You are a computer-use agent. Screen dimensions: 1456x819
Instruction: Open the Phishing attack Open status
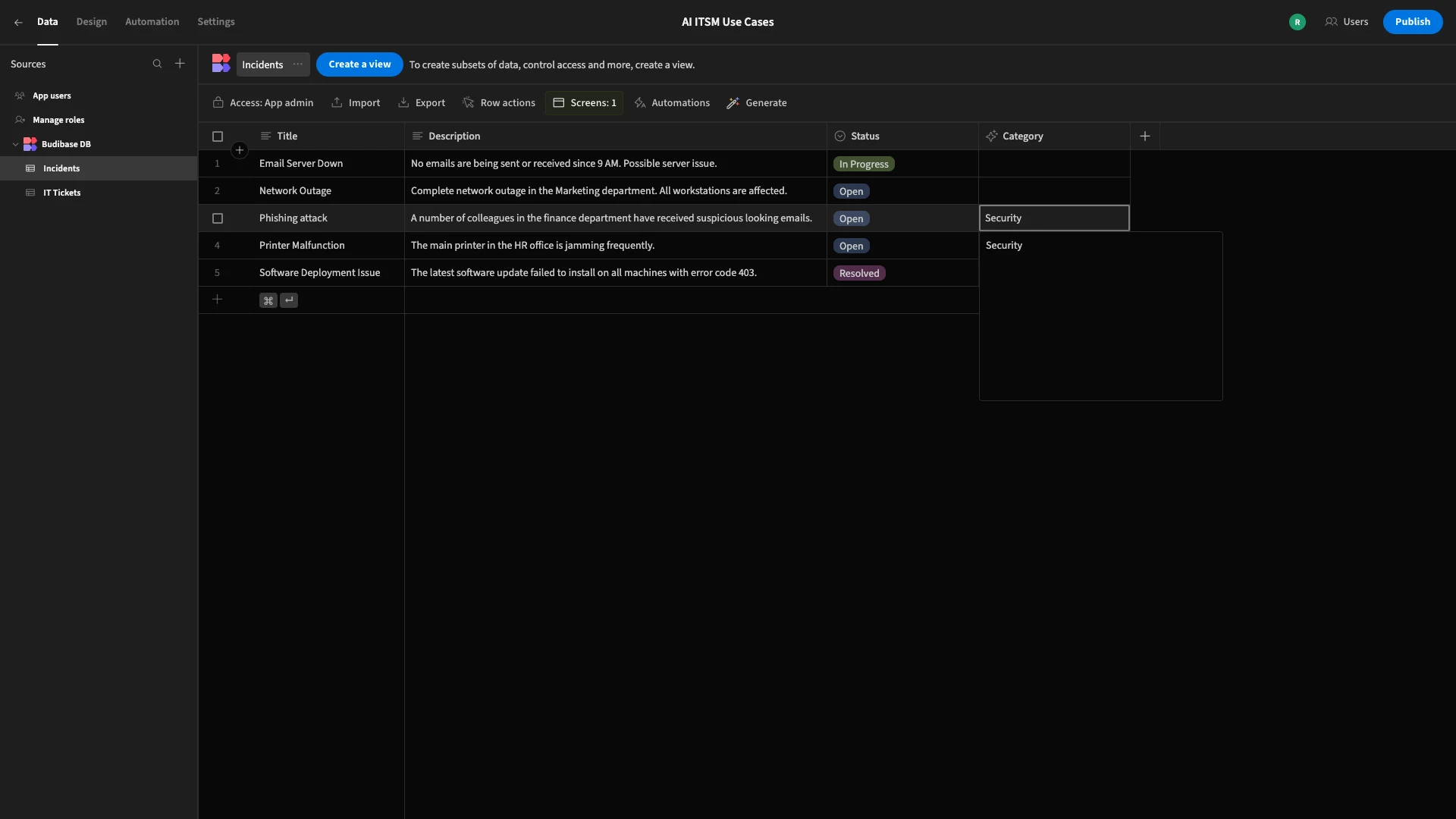851,218
